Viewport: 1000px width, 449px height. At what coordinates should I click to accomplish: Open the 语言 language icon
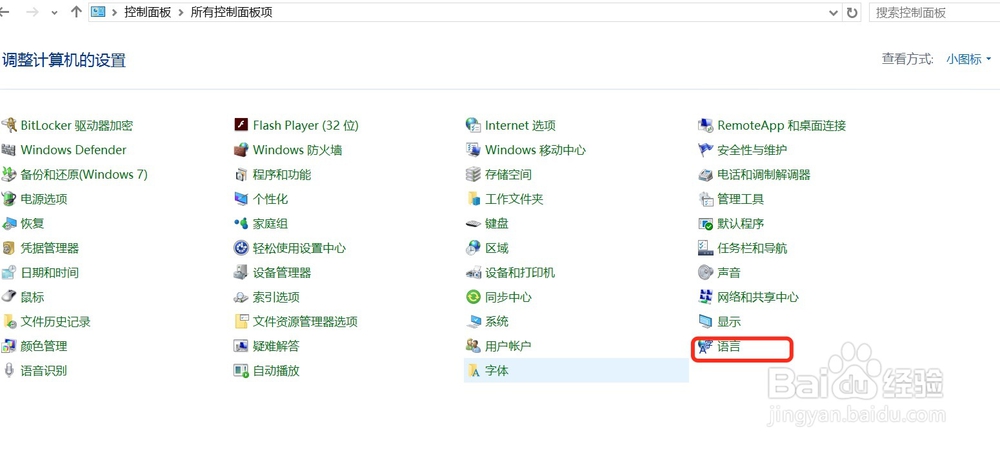705,346
